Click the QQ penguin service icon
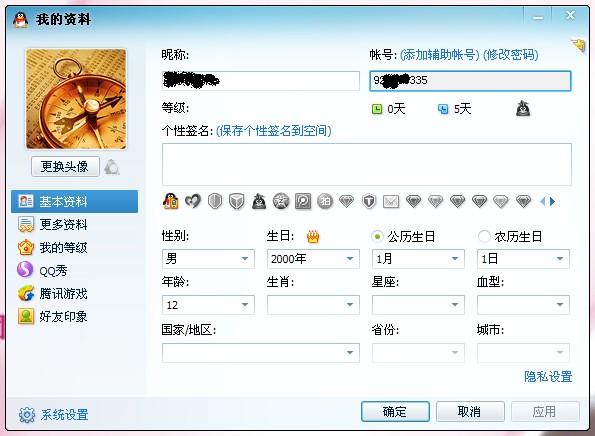 click(171, 201)
